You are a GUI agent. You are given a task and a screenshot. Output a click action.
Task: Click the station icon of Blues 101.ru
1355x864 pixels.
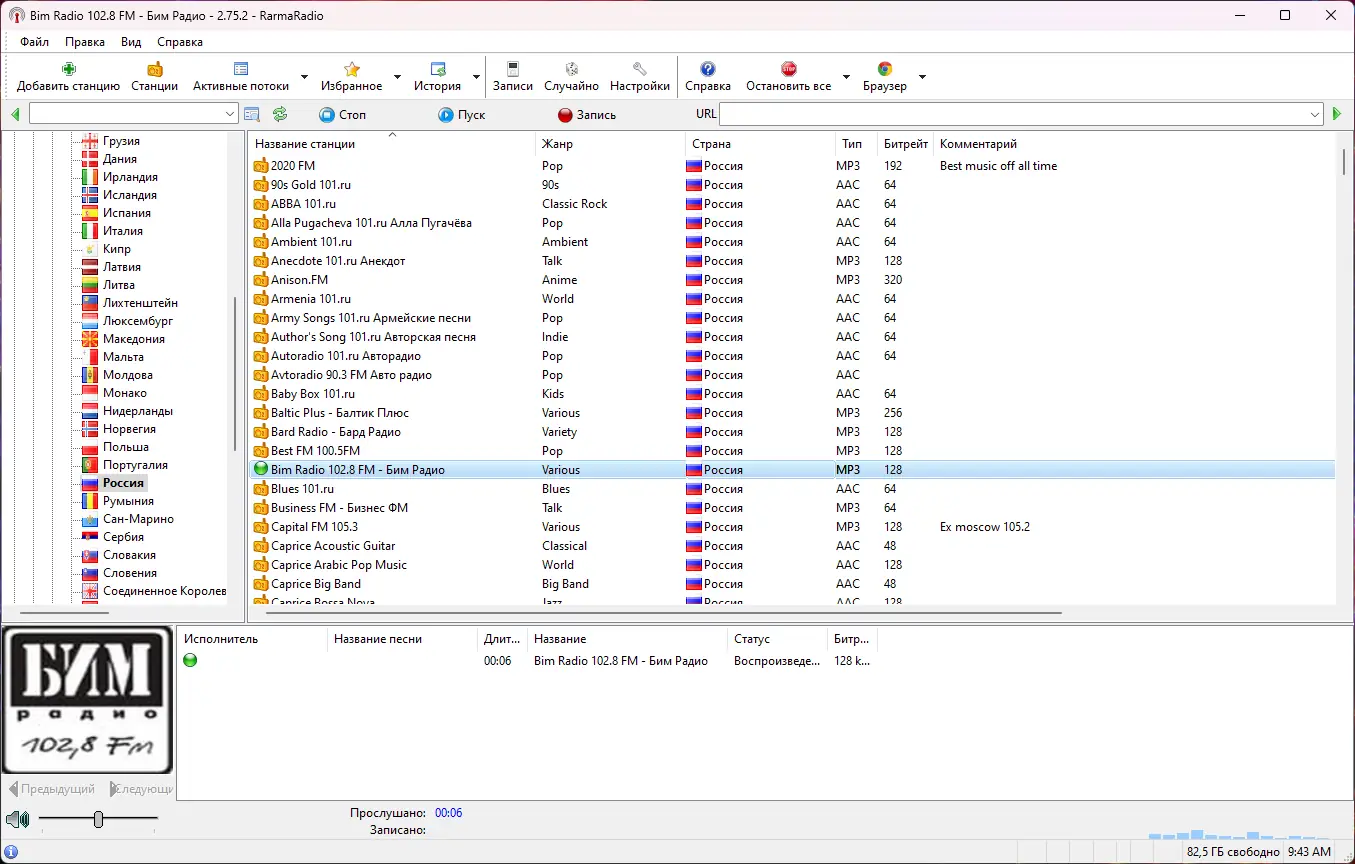261,489
